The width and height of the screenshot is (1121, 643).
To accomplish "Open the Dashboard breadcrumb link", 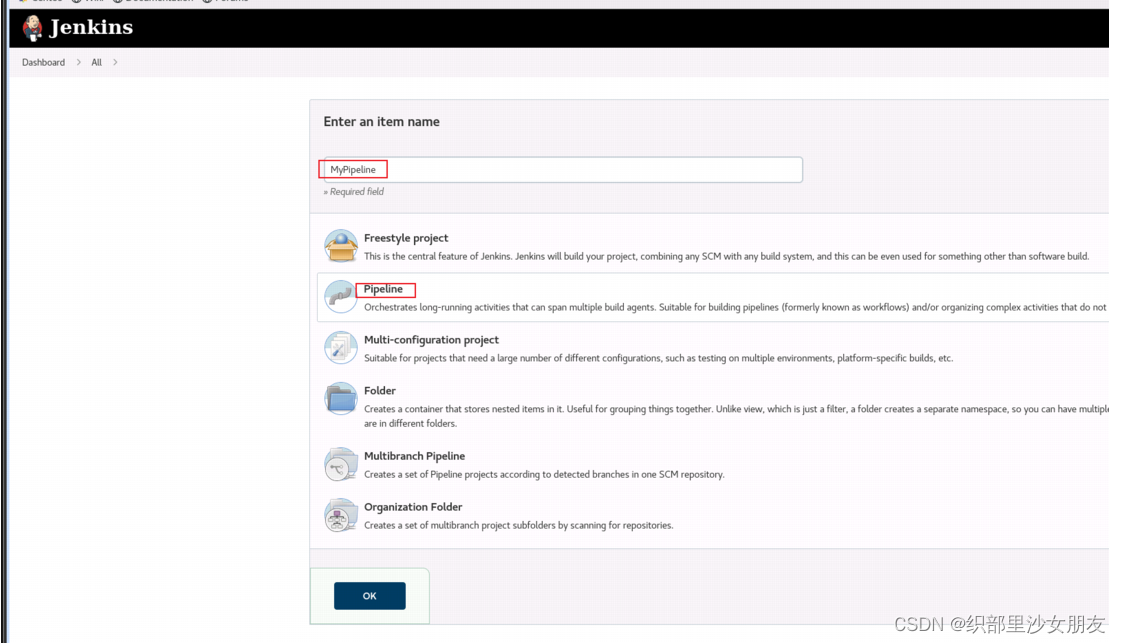I will [43, 62].
